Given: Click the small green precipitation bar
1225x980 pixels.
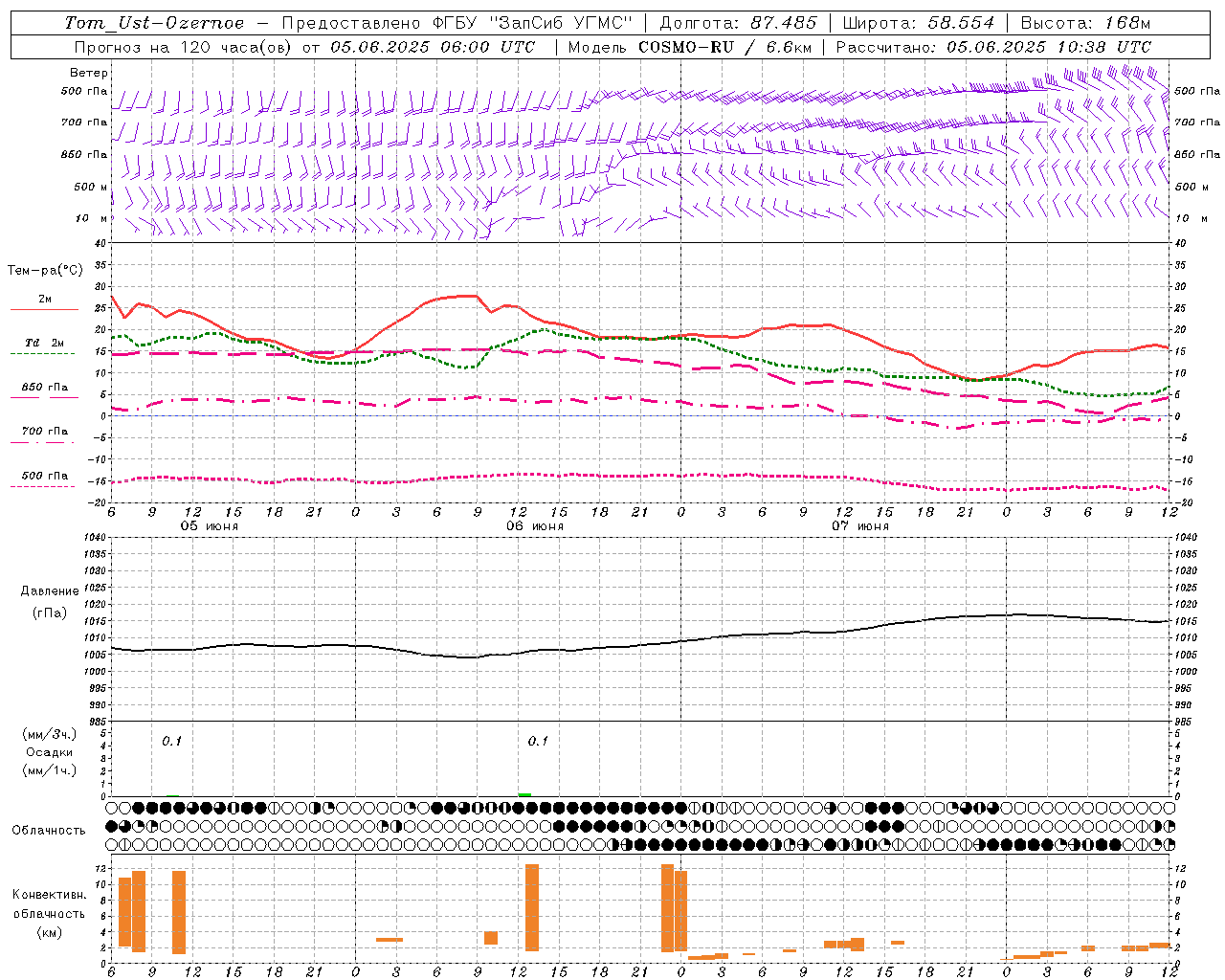Looking at the screenshot, I should coord(524,794).
